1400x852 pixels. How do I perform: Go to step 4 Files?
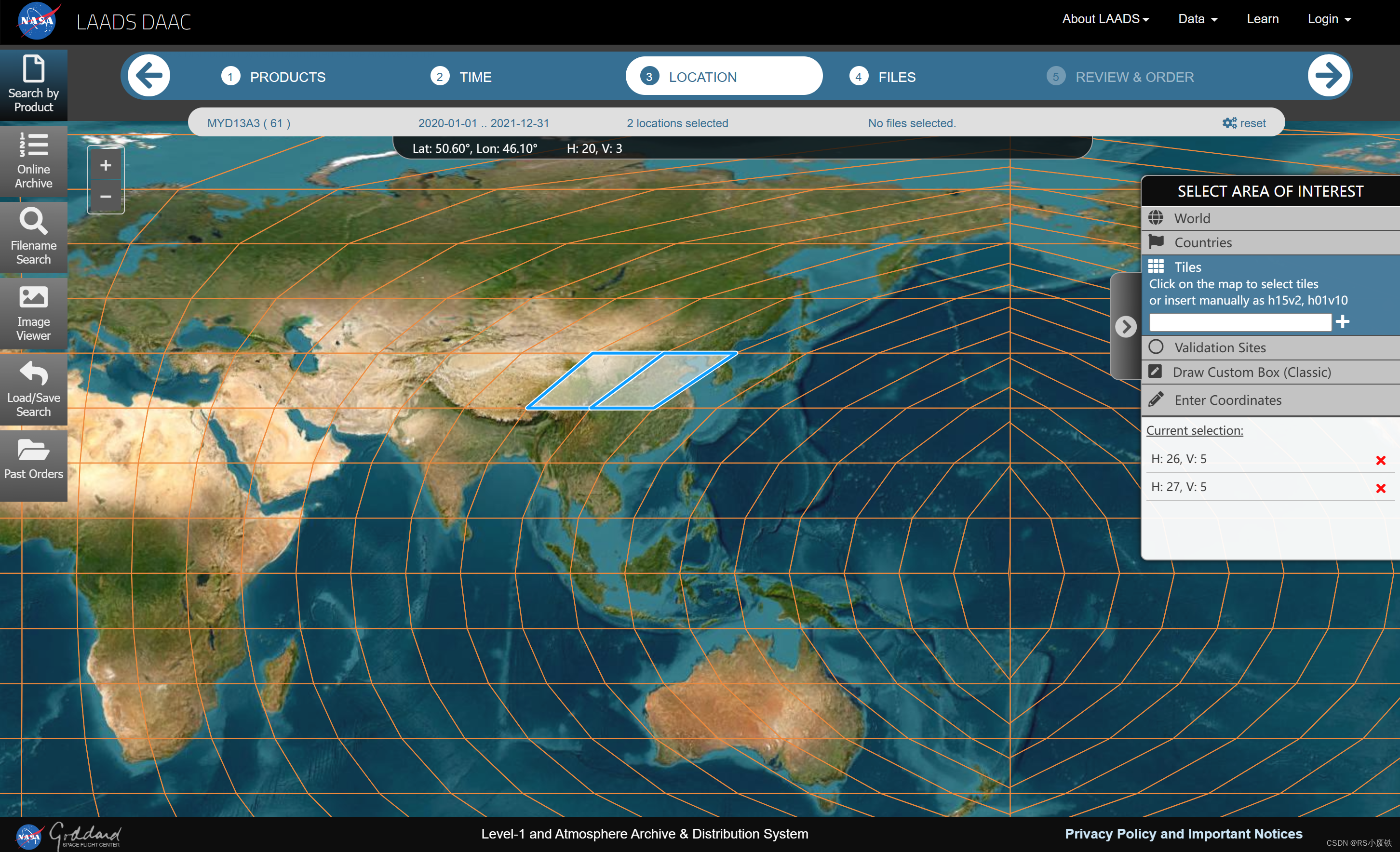click(882, 77)
